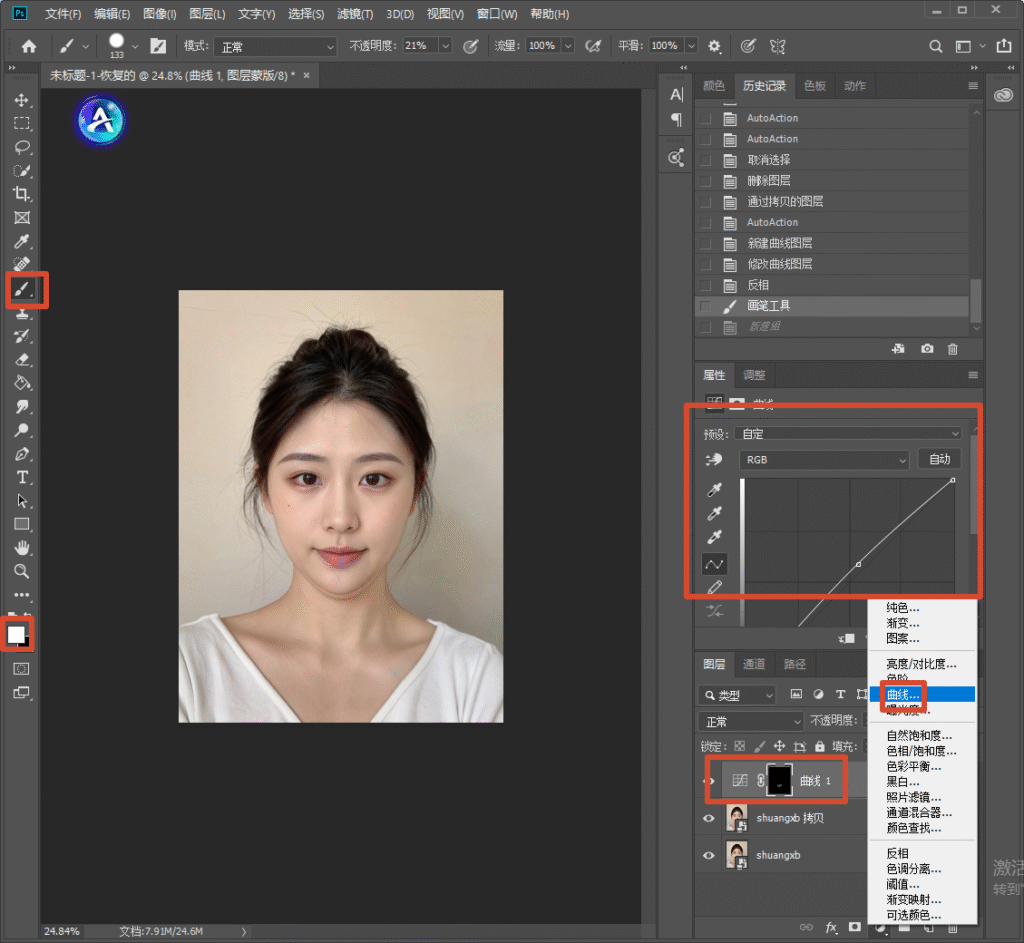
Task: Select the Eyedropper tool in toolbar
Action: point(22,242)
